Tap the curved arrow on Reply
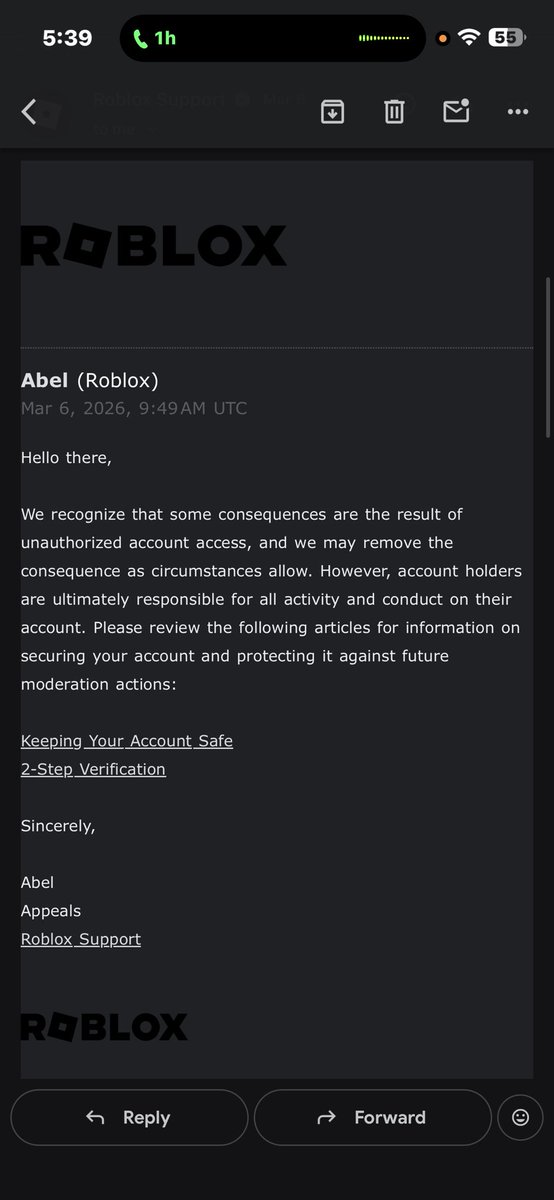554x1200 pixels. coord(95,1118)
